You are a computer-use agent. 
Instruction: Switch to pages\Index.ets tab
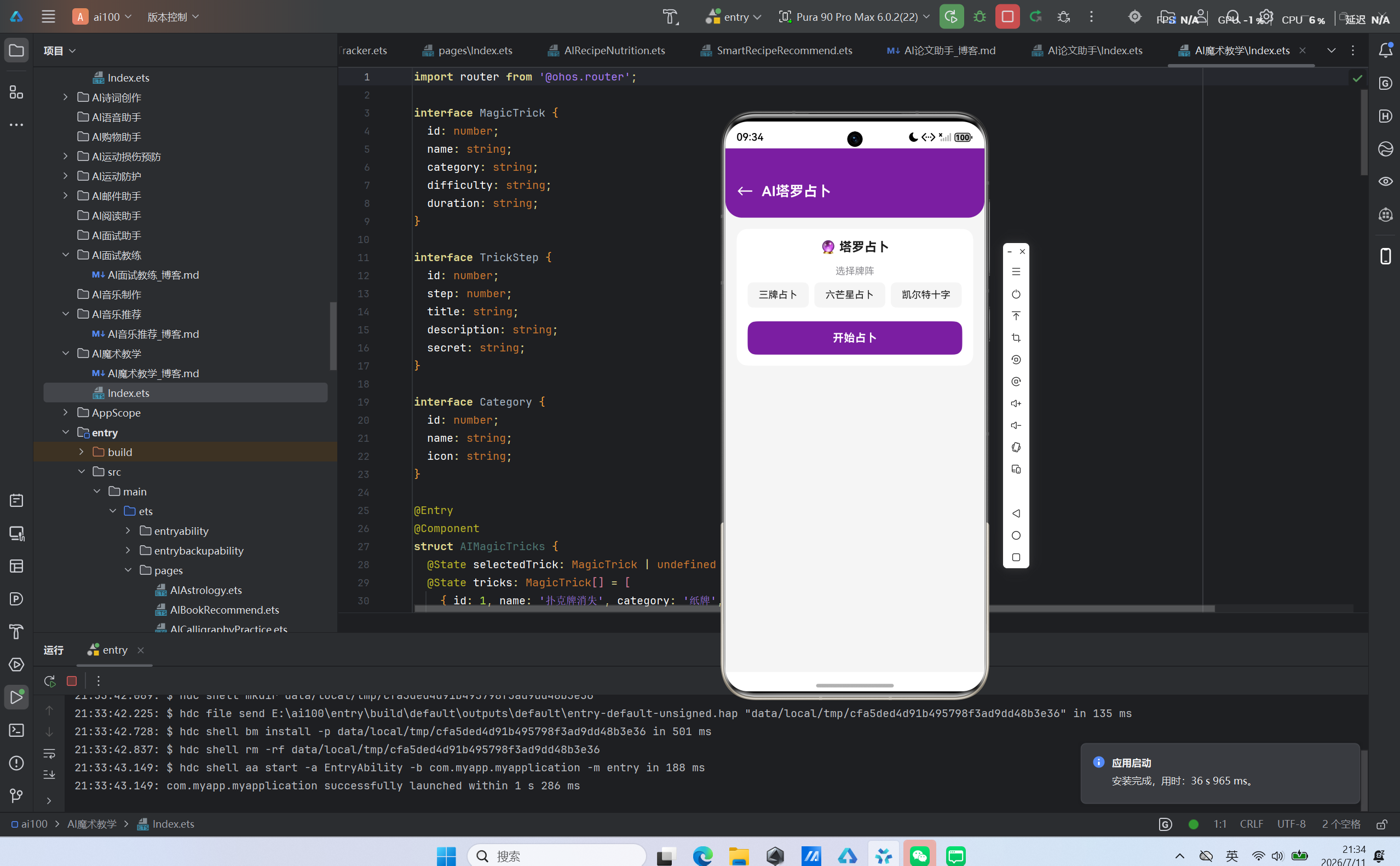pyautogui.click(x=467, y=50)
